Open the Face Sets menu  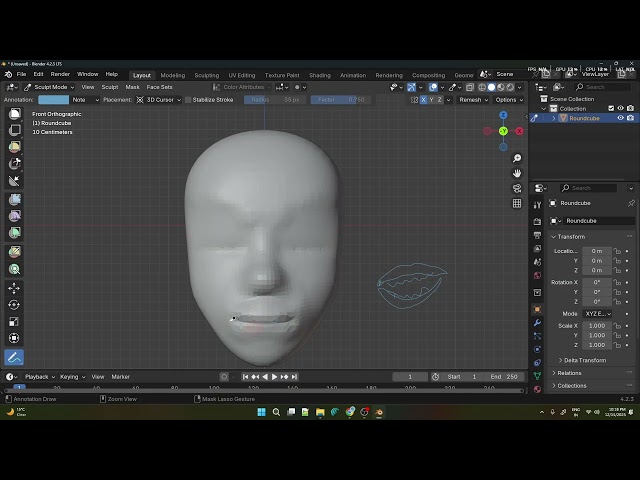point(159,87)
